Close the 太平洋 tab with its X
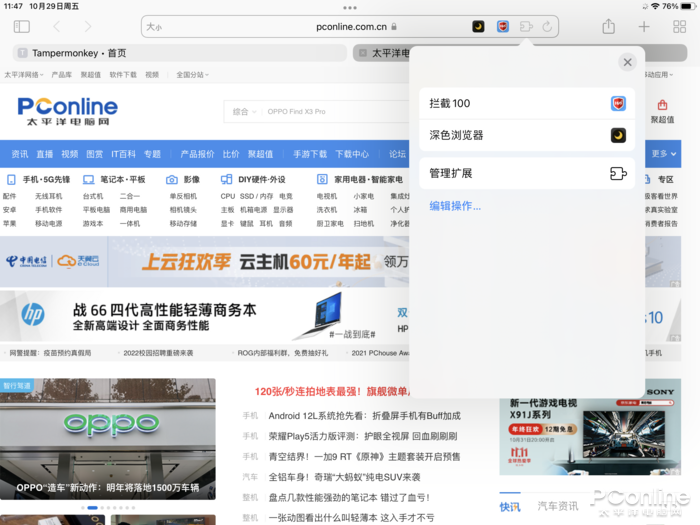 [363, 53]
